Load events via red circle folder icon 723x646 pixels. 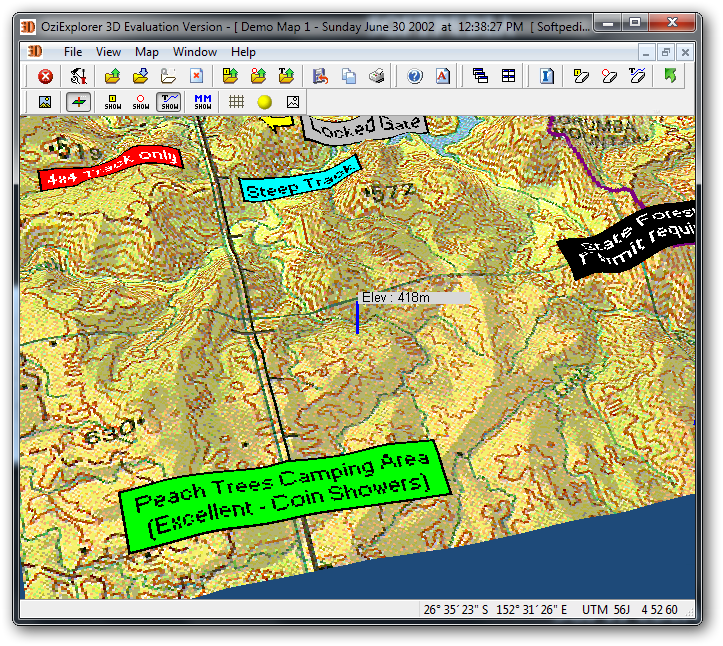(x=258, y=76)
